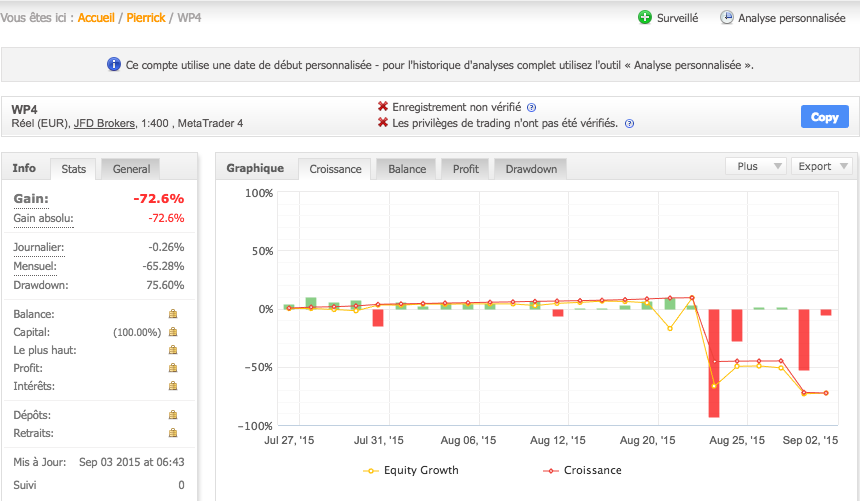Click help icon beside Enregistrement non vérifié
The width and height of the screenshot is (860, 501).
point(531,107)
